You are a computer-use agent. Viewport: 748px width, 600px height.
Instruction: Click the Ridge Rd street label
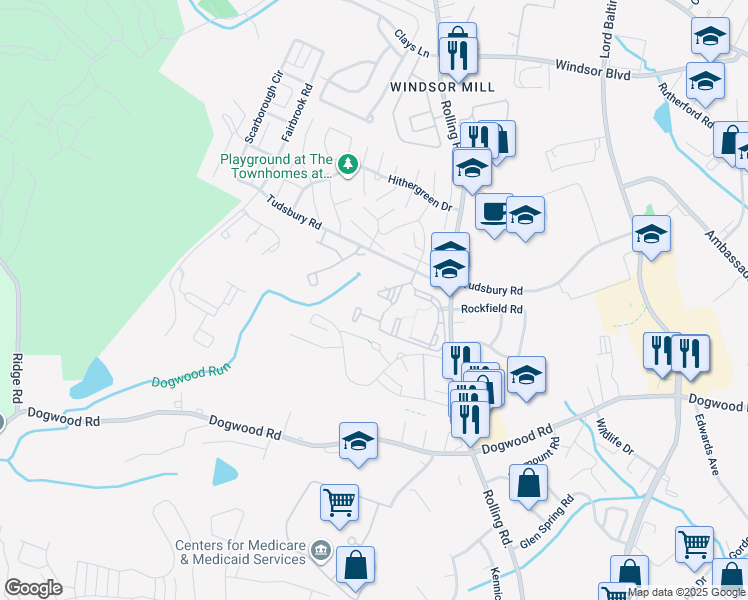tap(17, 378)
